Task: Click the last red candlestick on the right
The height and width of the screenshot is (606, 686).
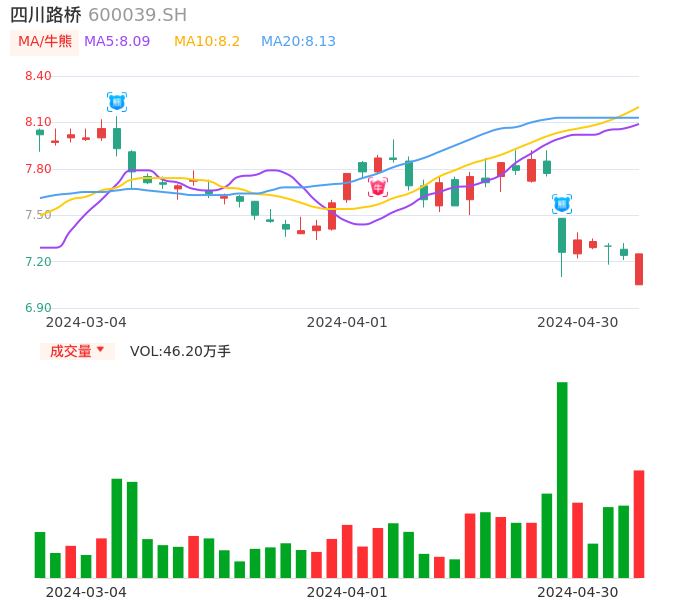Action: [639, 269]
